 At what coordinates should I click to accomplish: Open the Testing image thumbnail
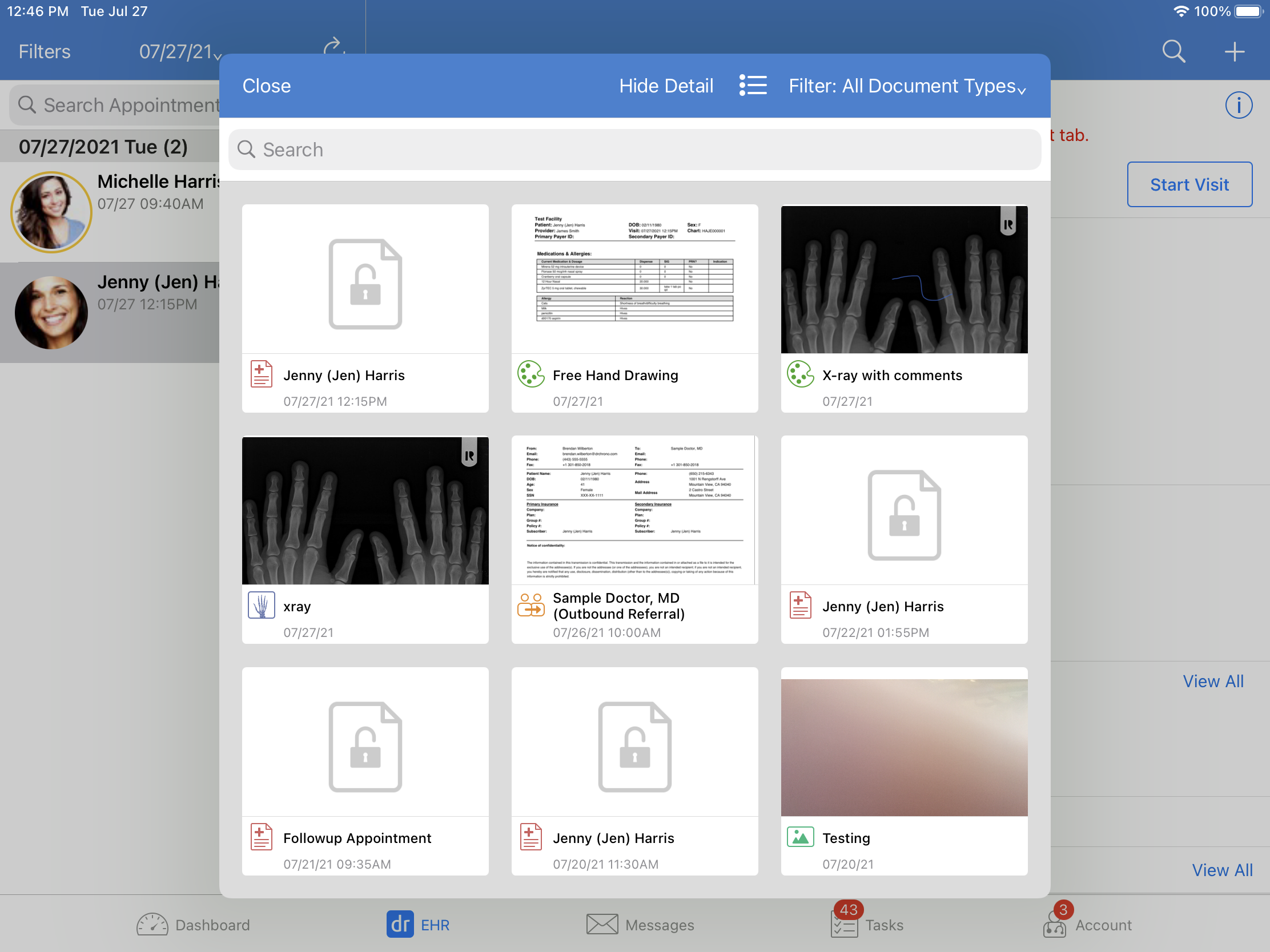(x=904, y=741)
